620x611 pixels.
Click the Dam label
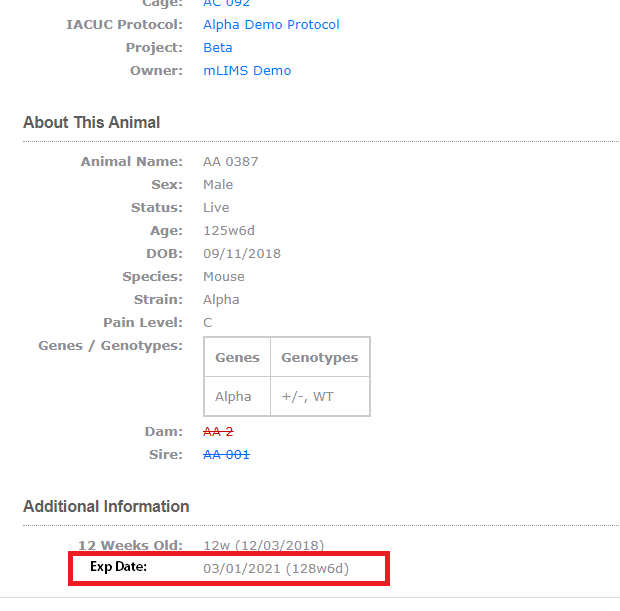pyautogui.click(x=164, y=431)
